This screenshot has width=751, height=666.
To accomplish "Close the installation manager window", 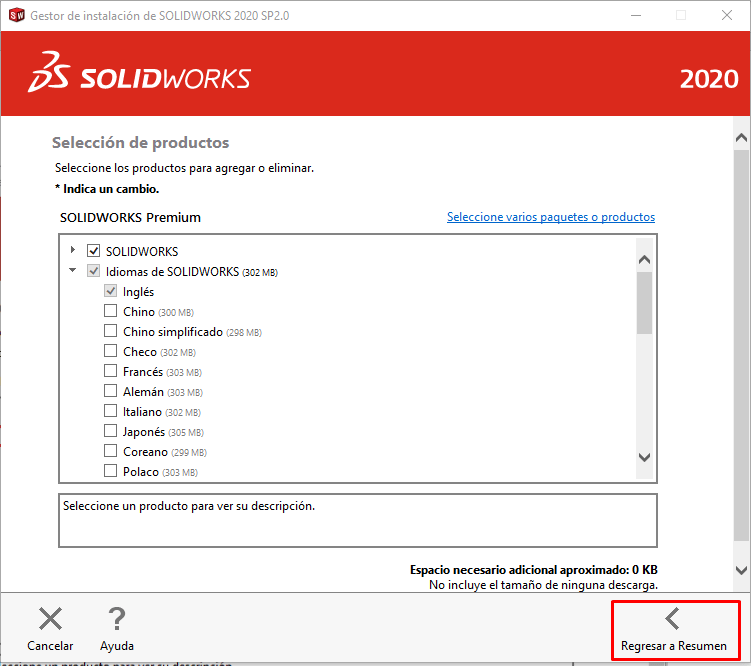I will [x=727, y=15].
